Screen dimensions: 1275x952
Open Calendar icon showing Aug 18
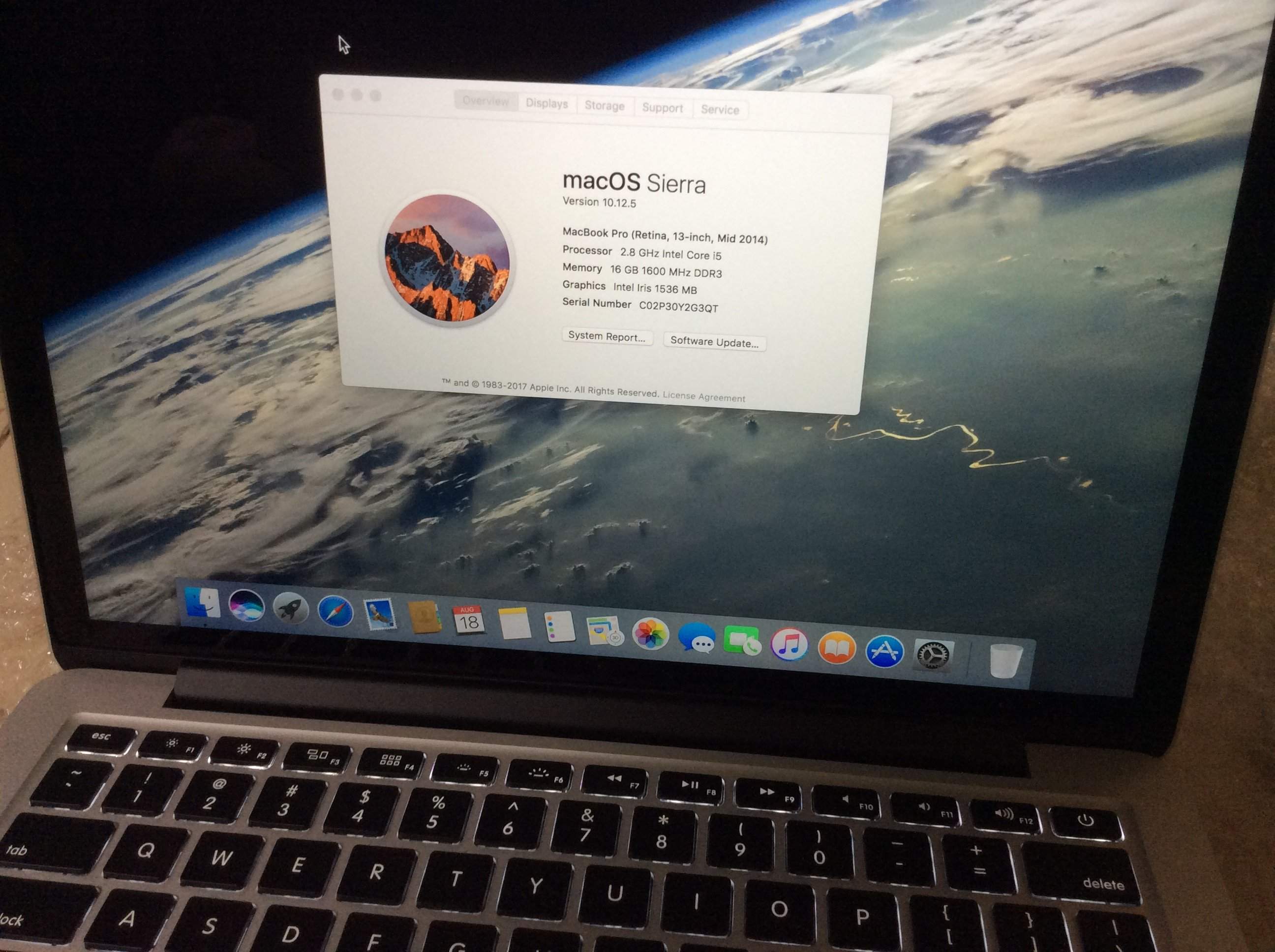coord(468,621)
